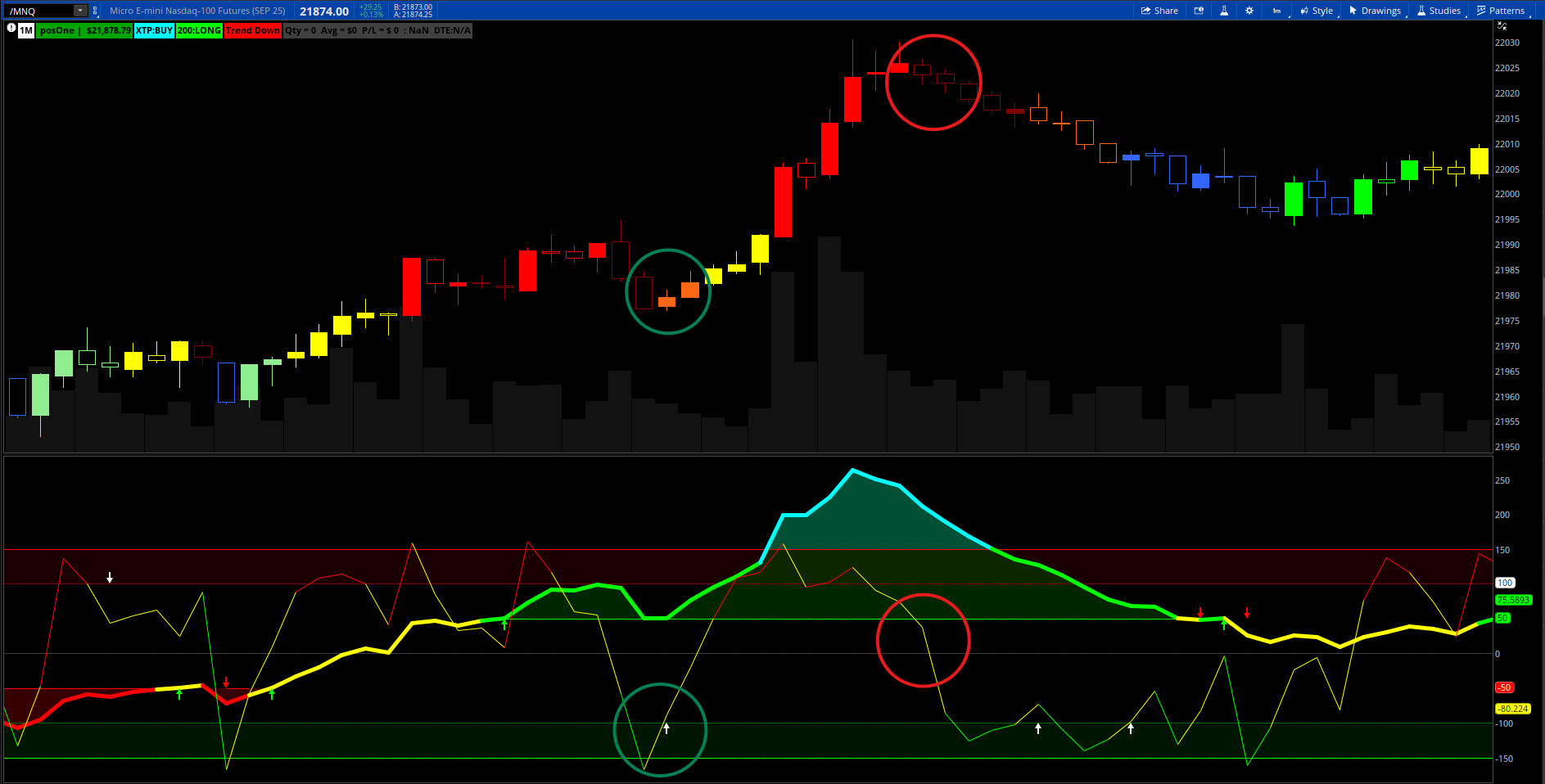Open the Style menu
1545x784 pixels.
[1317, 11]
